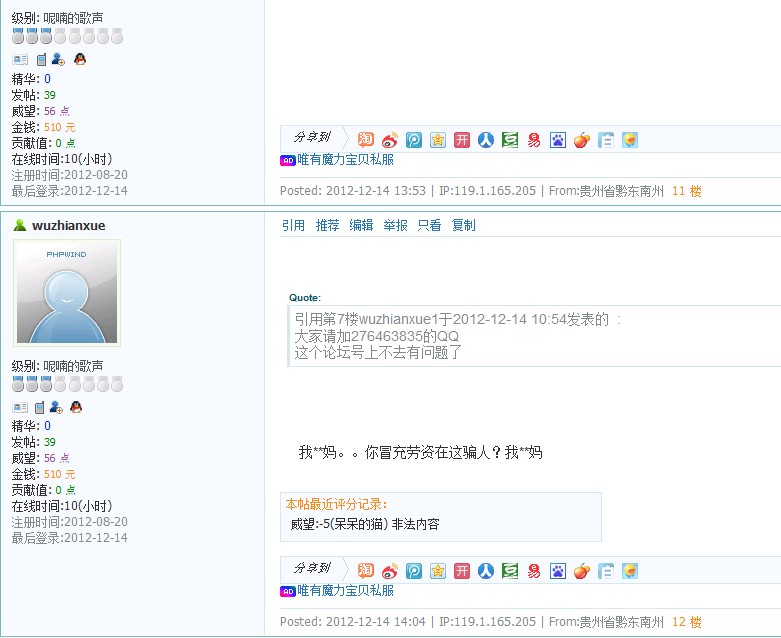Share floor 11 post to Douban

(510, 140)
